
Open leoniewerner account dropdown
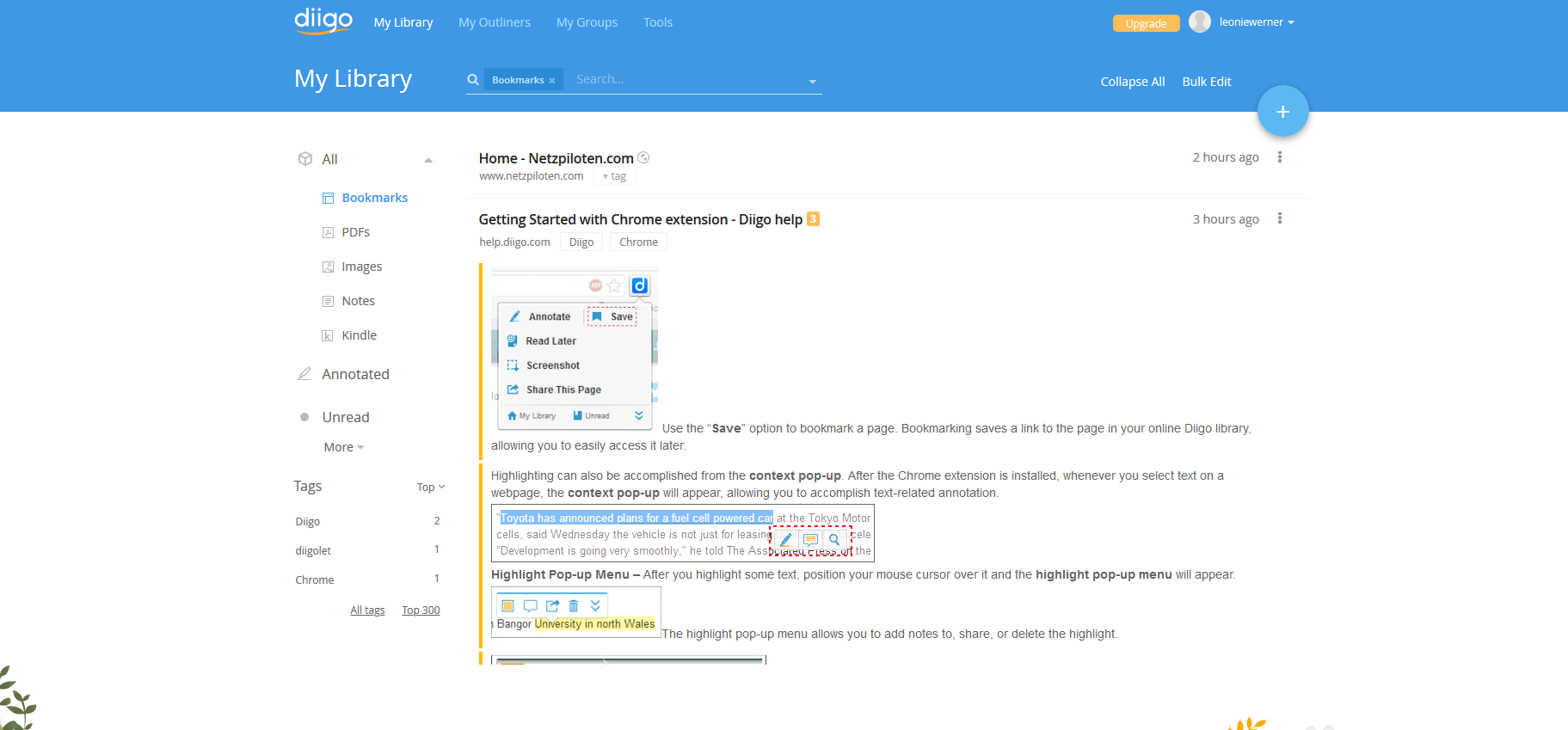coord(1256,22)
